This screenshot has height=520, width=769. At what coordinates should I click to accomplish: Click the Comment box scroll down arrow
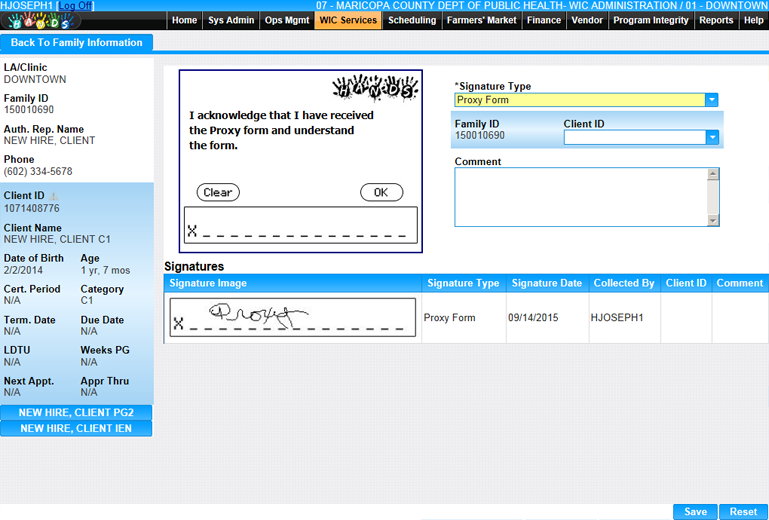[x=713, y=220]
